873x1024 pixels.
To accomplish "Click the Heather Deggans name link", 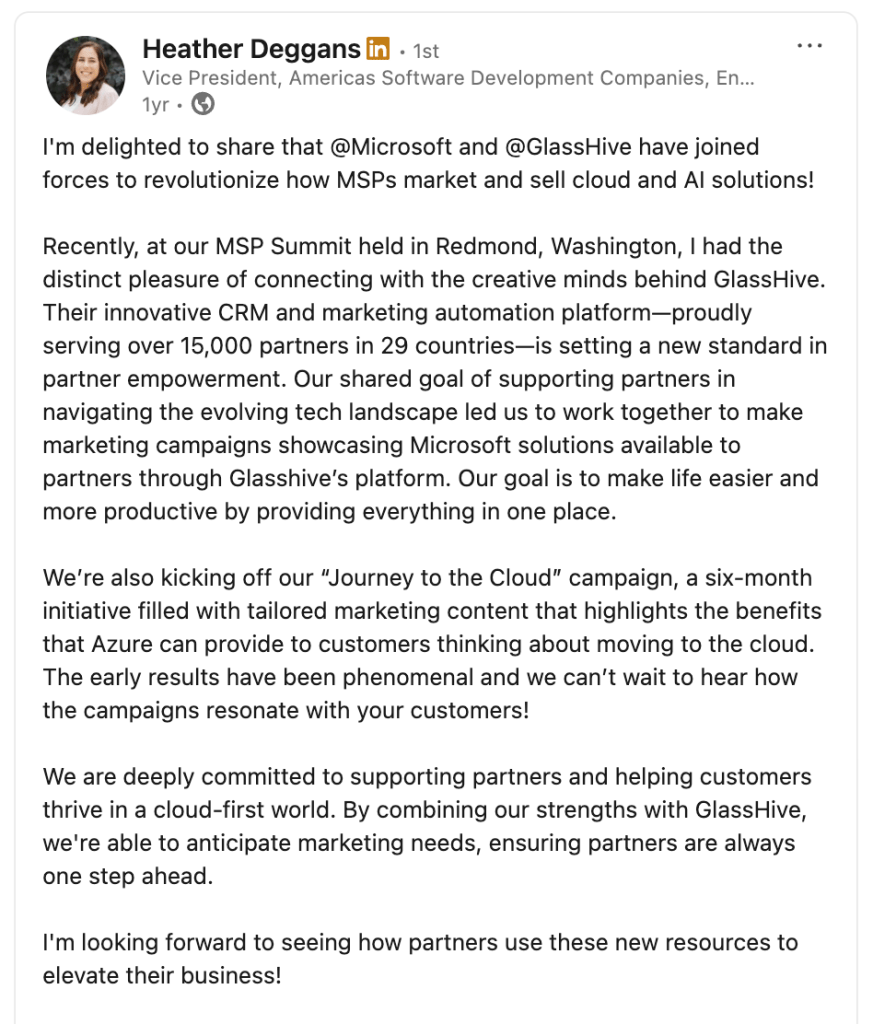I will coord(251,49).
